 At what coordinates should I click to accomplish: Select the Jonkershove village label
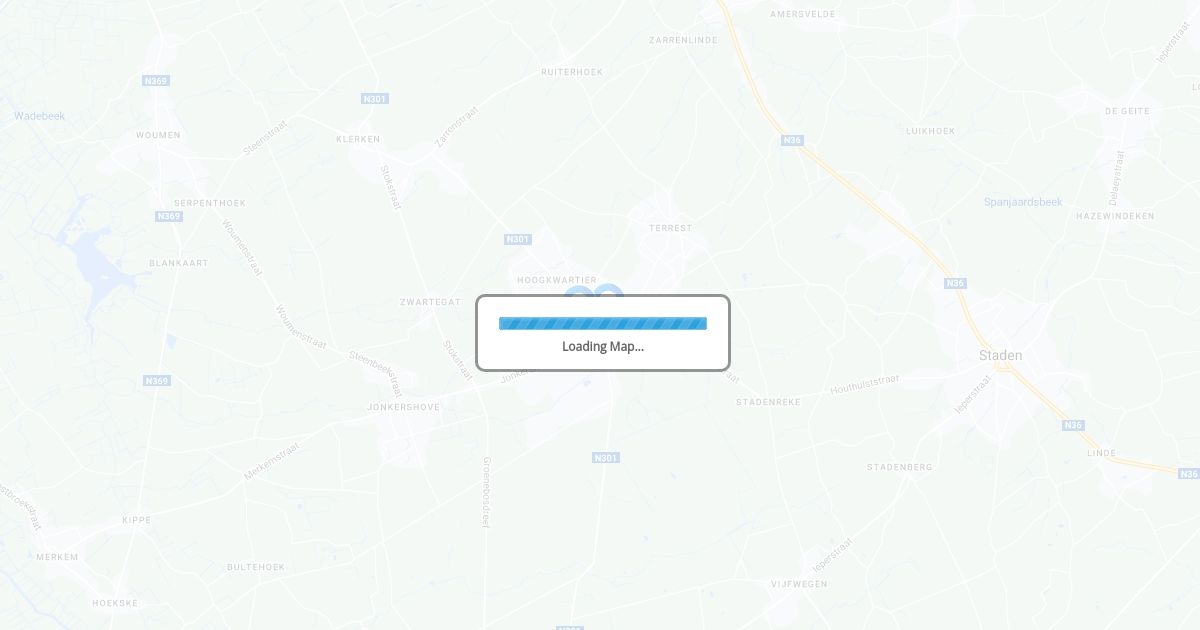click(x=403, y=407)
